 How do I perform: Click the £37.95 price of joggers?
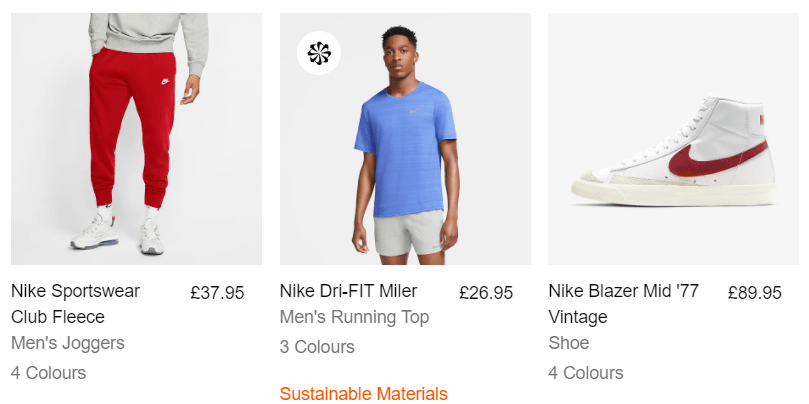217,293
